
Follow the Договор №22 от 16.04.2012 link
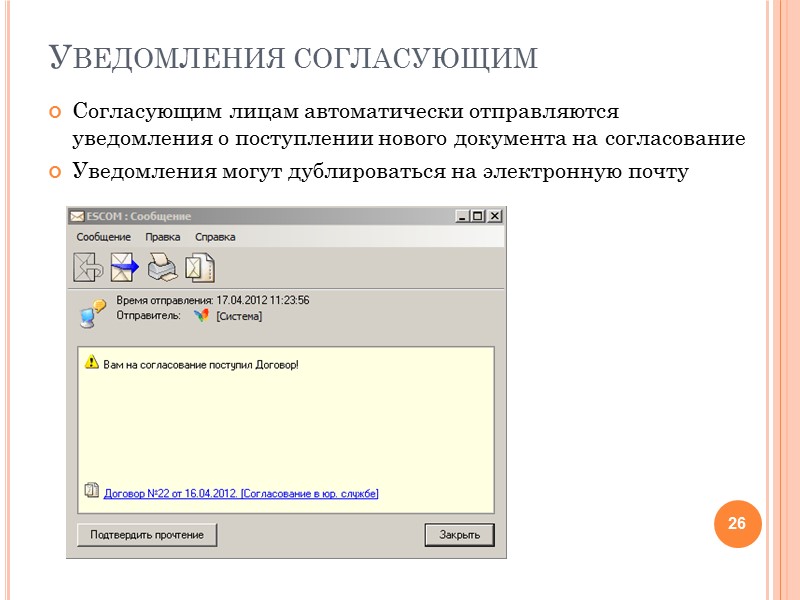click(243, 490)
